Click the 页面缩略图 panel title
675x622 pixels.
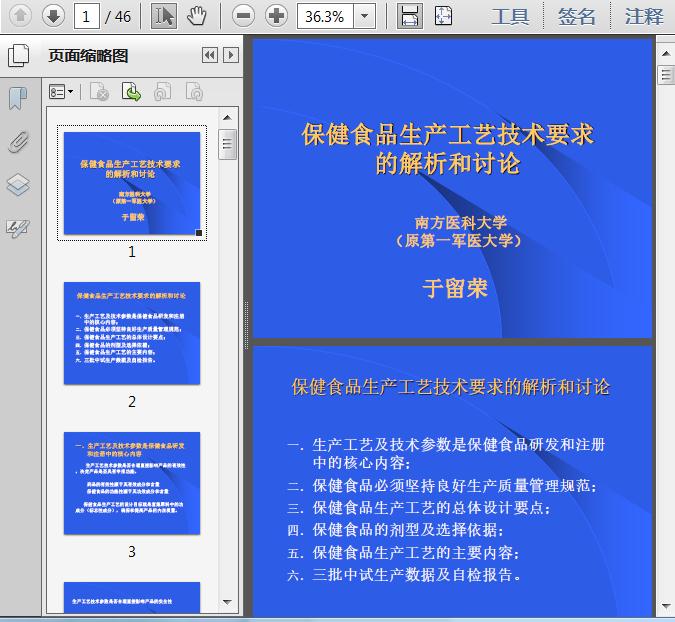88,56
